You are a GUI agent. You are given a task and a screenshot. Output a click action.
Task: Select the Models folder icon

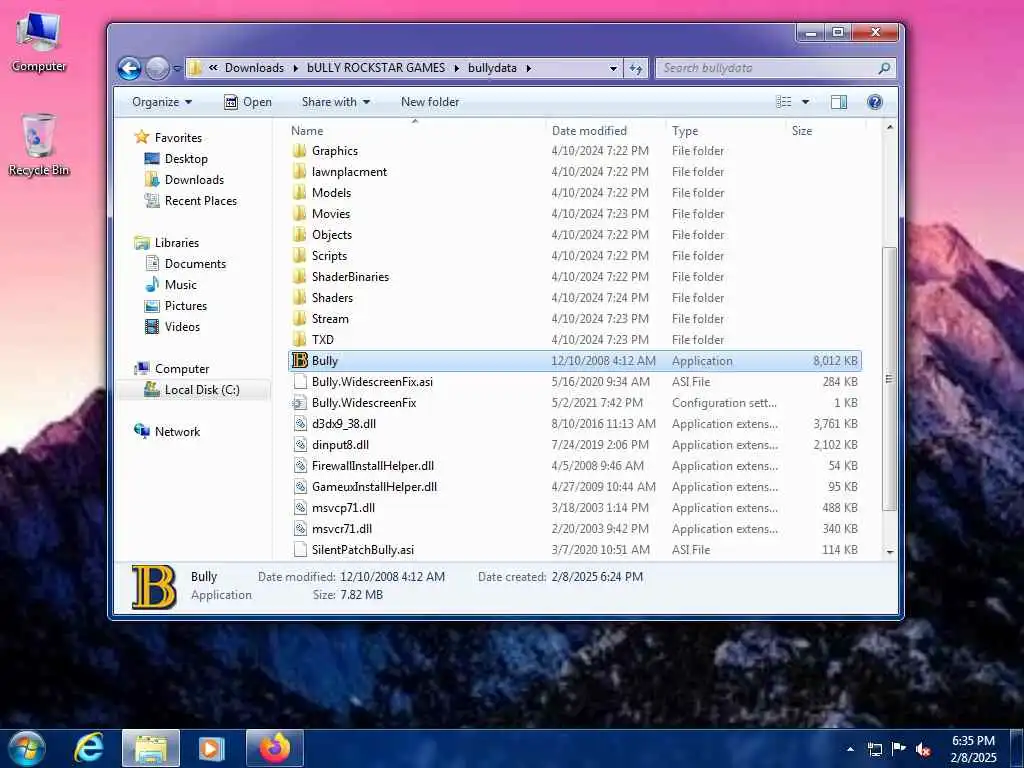300,193
